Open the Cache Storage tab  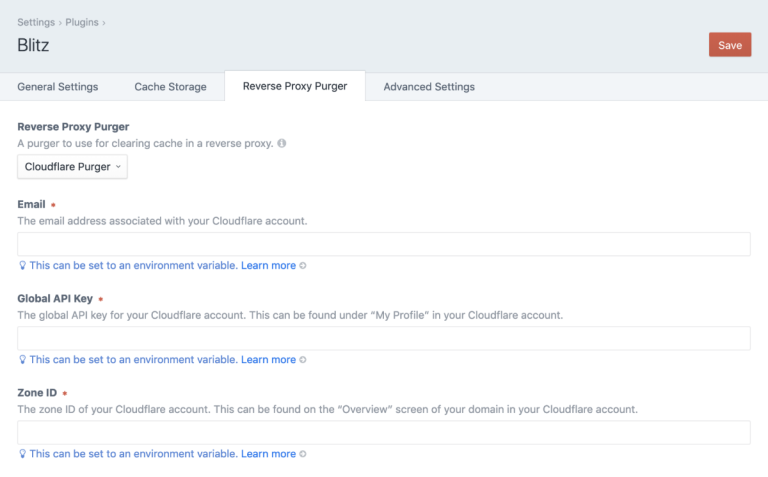(x=170, y=87)
